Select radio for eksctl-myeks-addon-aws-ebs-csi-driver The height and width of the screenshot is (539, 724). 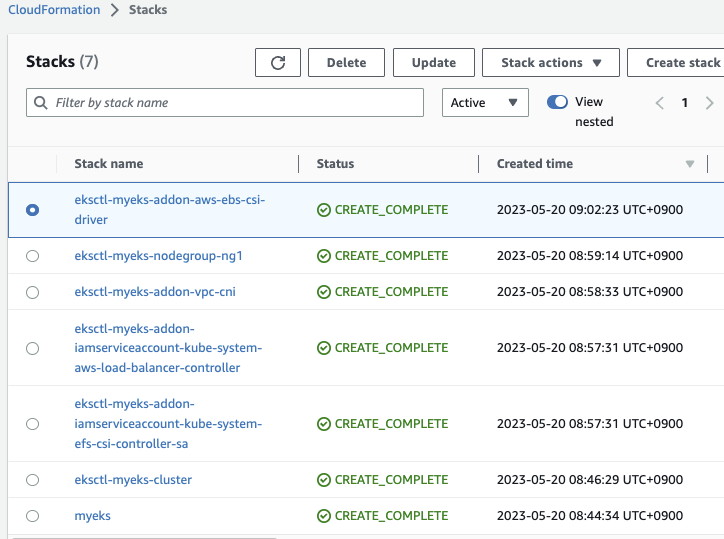(32, 210)
